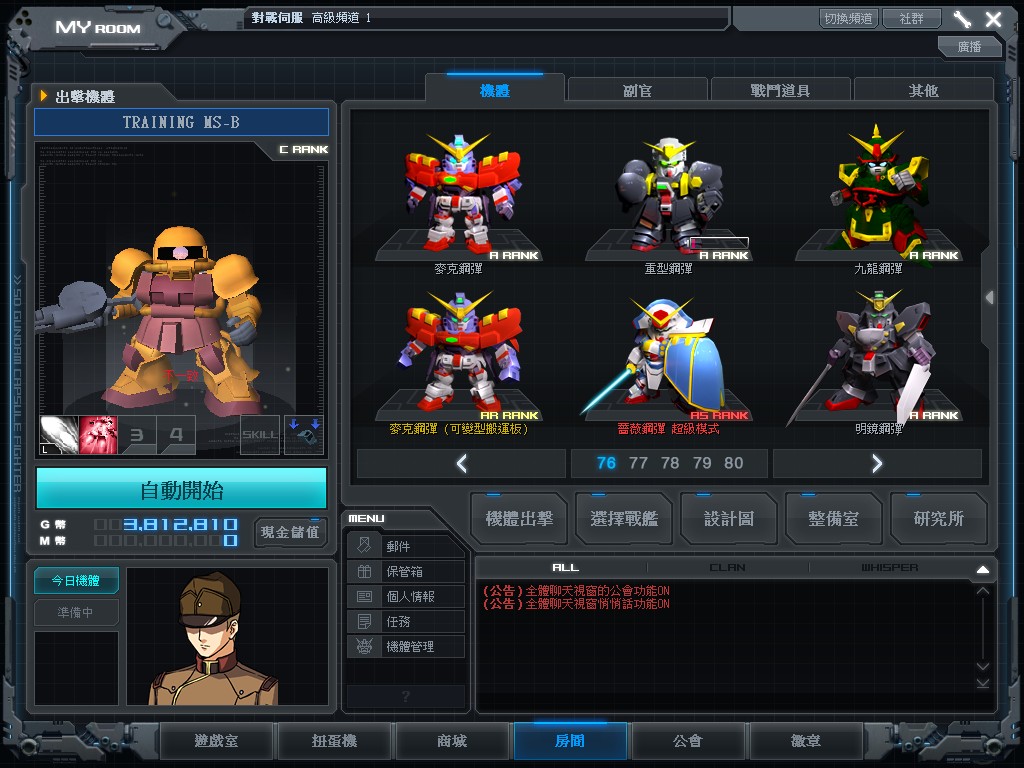1024x768 pixels.
Task: Click the 機體出擊 button
Action: tap(519, 519)
